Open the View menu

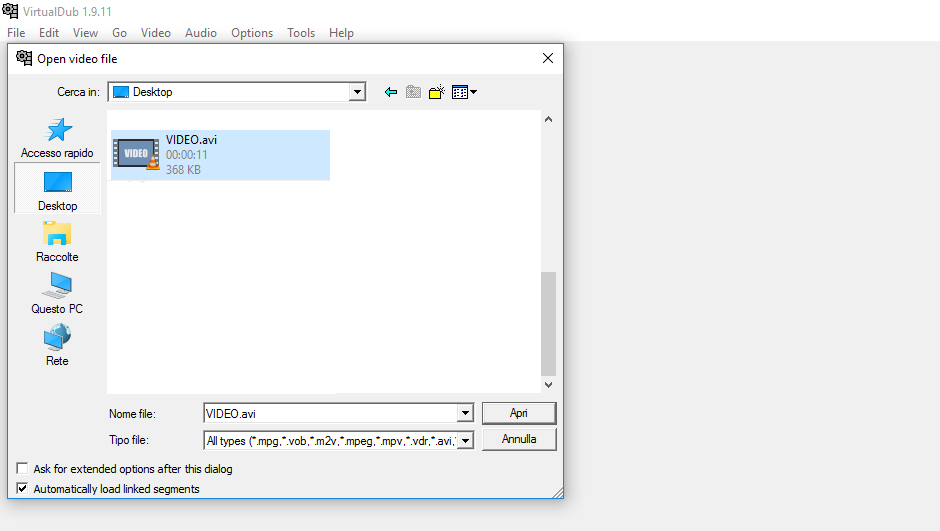click(x=85, y=32)
